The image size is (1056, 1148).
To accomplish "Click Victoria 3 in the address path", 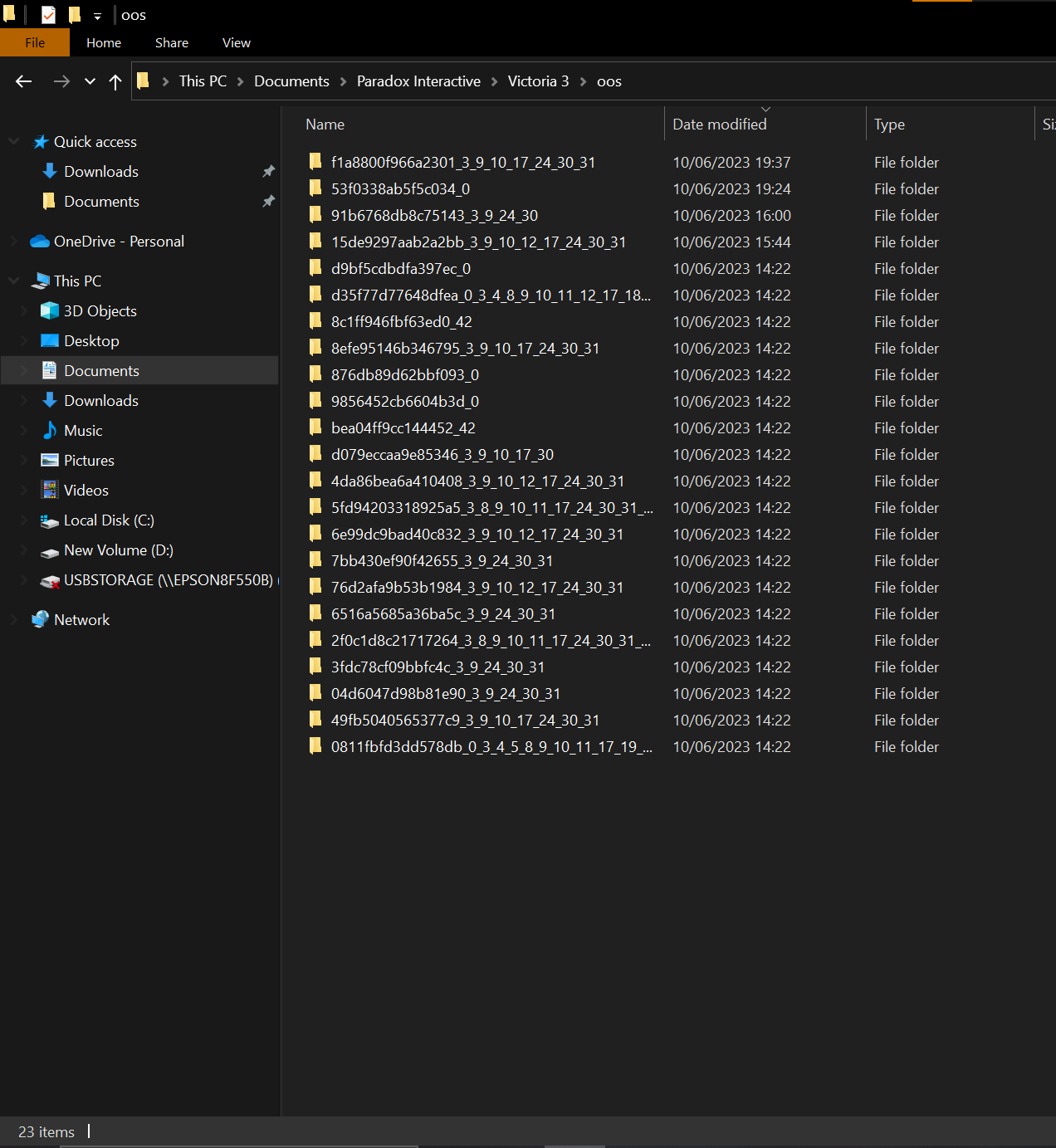I will tap(538, 81).
